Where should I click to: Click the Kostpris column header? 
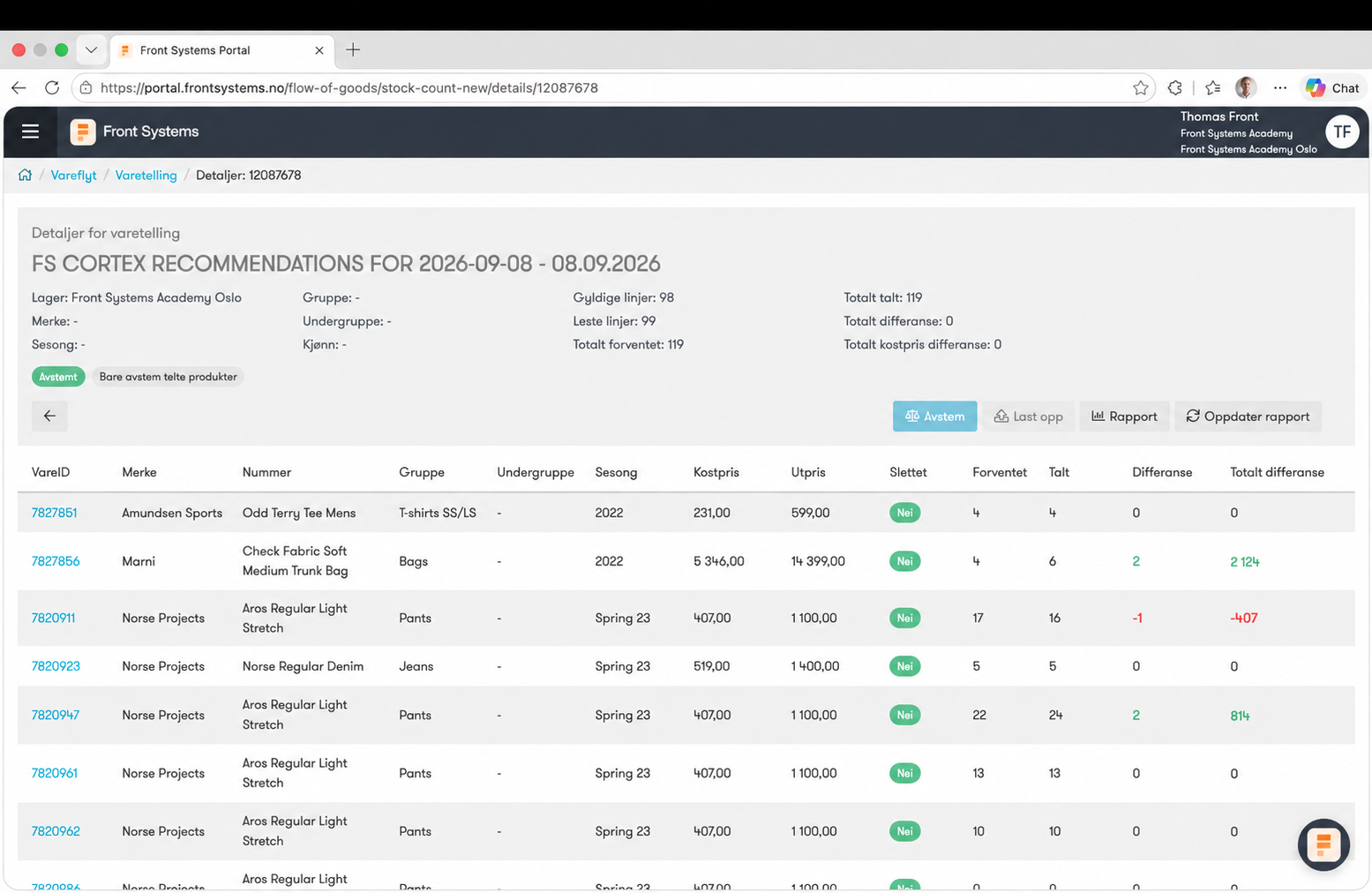click(716, 472)
